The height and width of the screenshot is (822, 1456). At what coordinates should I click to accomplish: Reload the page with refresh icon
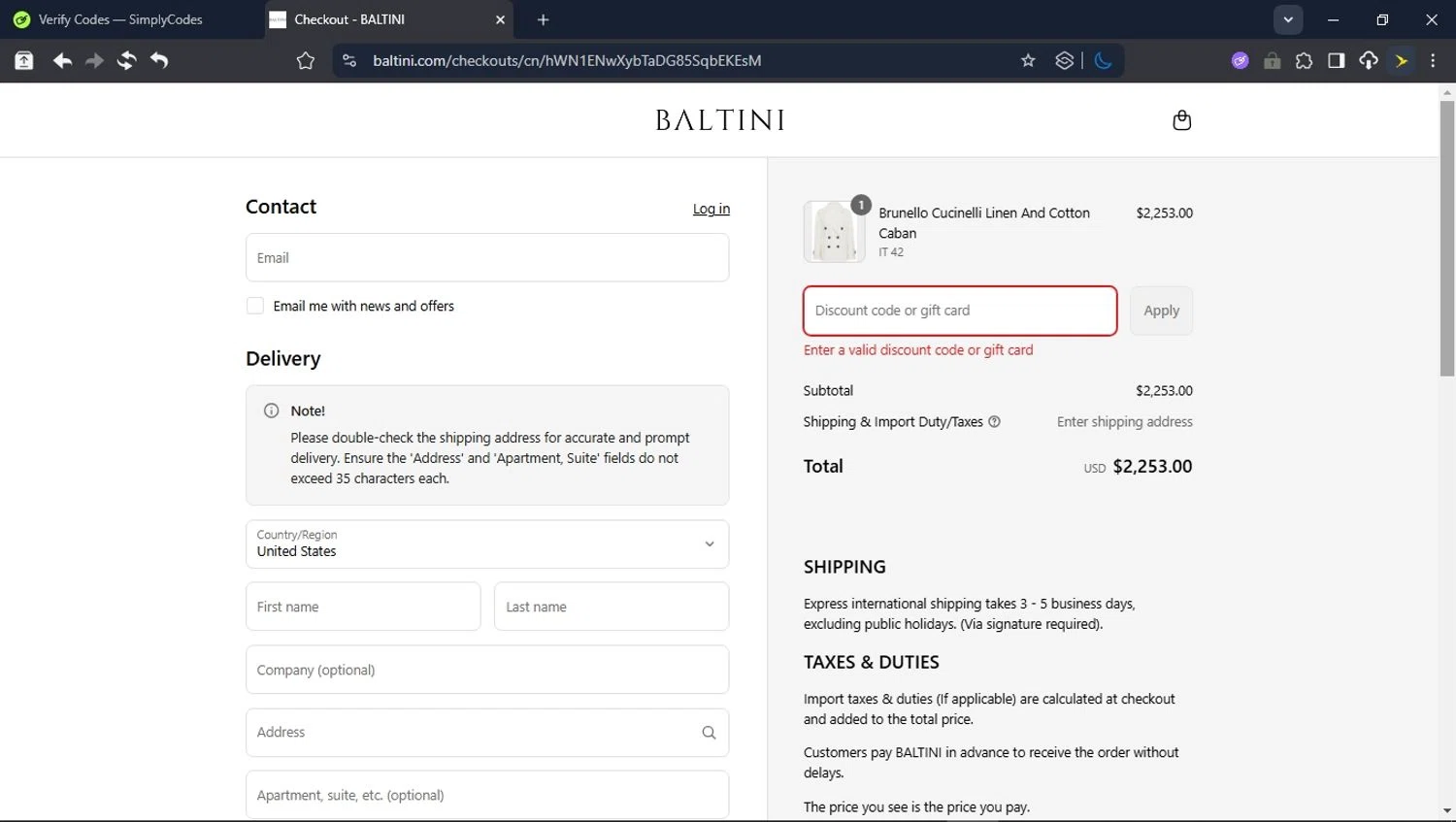coord(126,61)
